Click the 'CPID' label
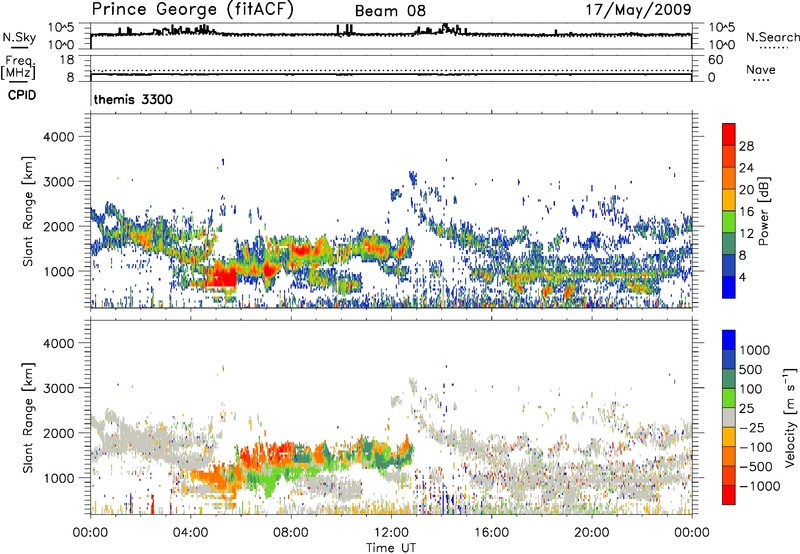This screenshot has width=800, height=554. click(x=22, y=95)
